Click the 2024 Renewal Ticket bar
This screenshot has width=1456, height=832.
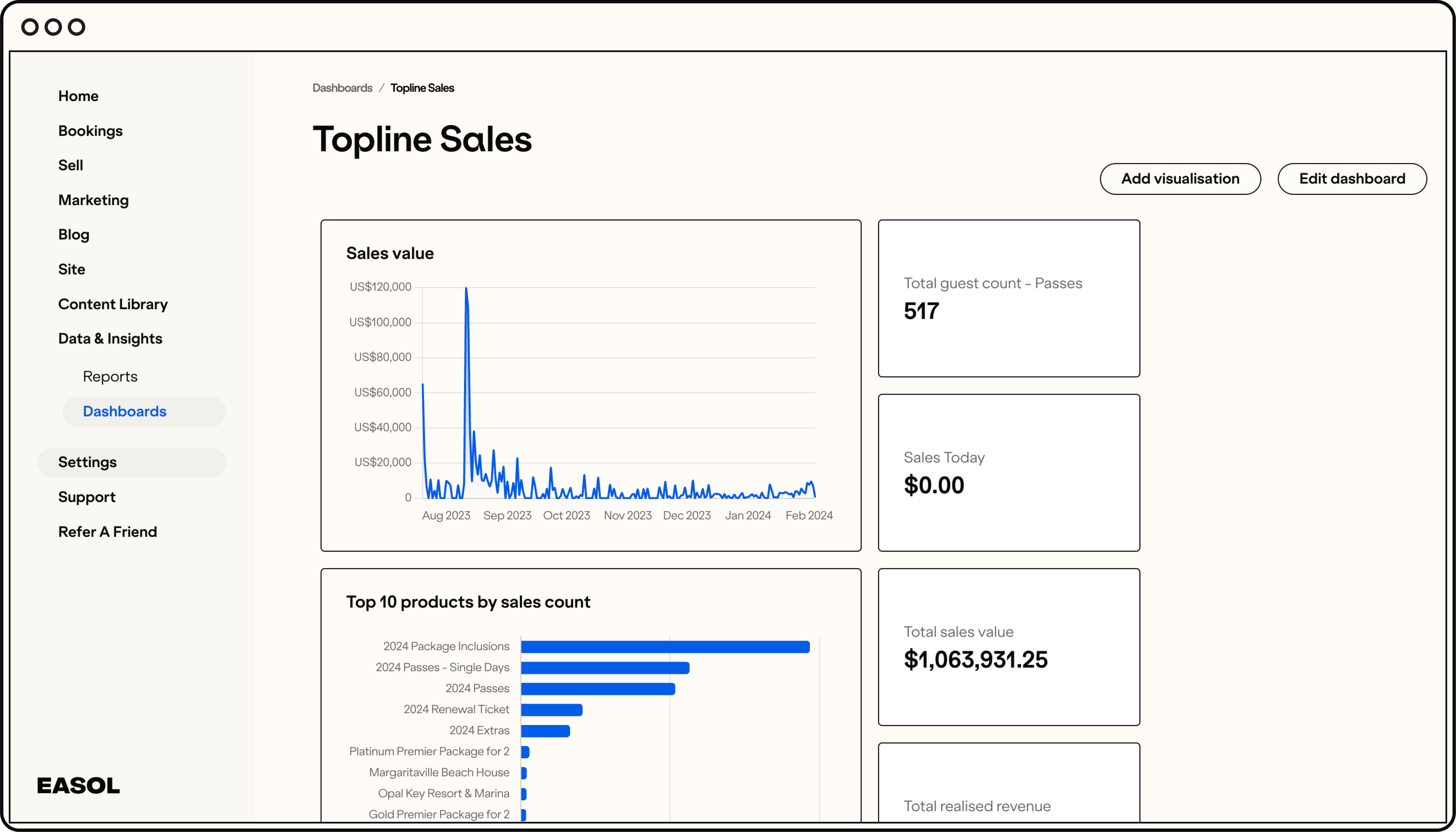coord(551,710)
